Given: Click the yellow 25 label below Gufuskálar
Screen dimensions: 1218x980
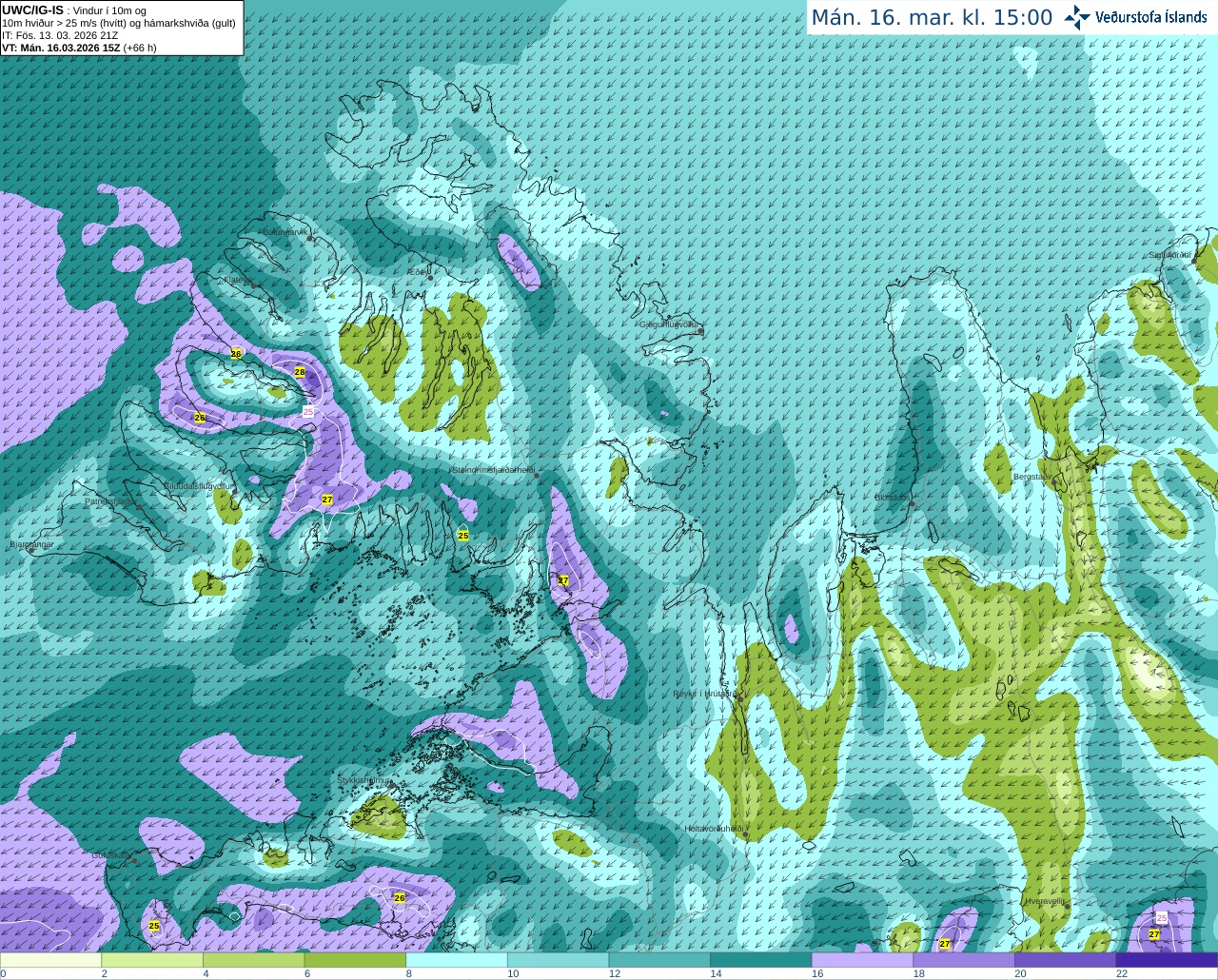Looking at the screenshot, I should [154, 926].
